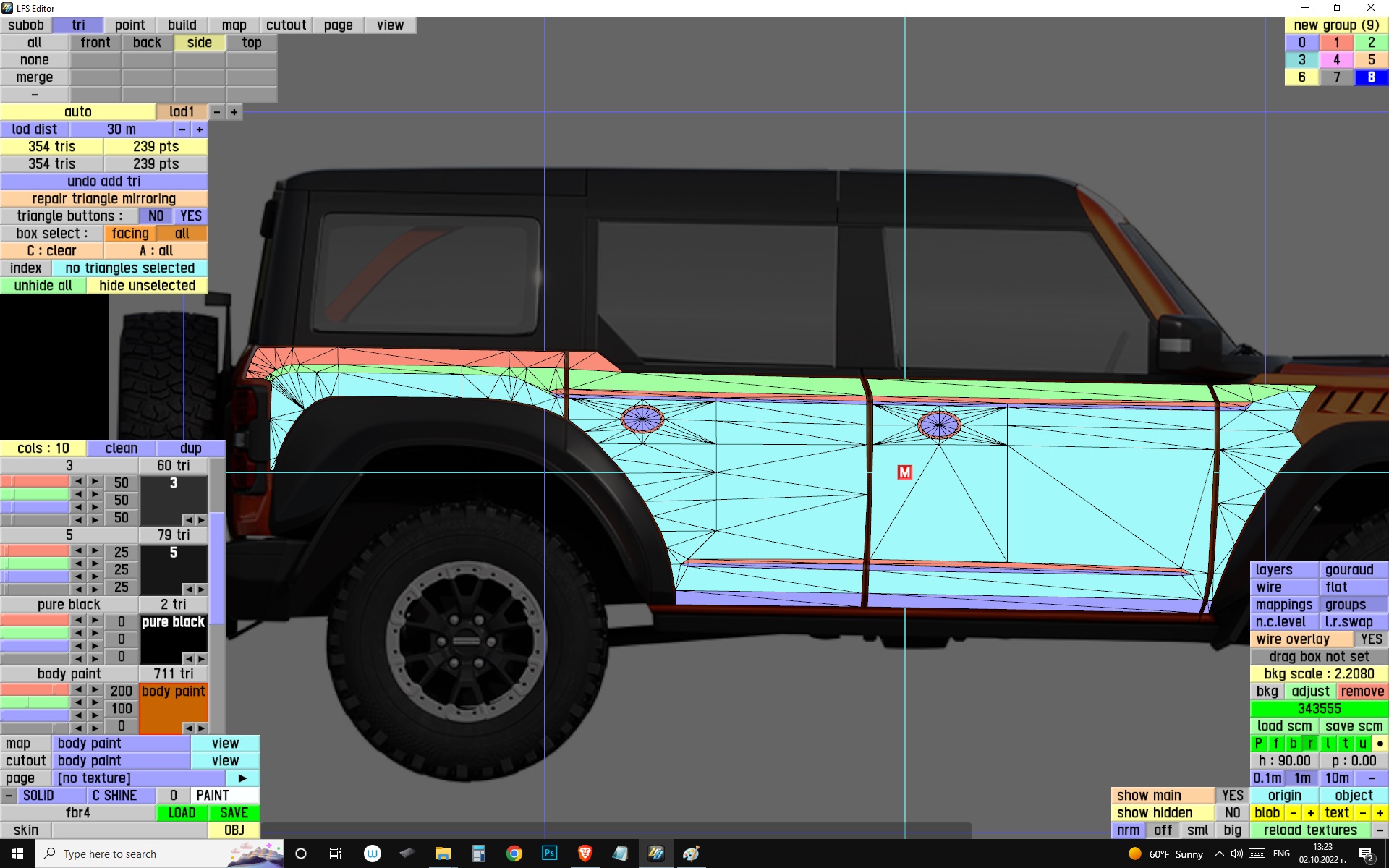Toggle wire overlay YES button
This screenshot has height=868, width=1389.
pos(1370,639)
